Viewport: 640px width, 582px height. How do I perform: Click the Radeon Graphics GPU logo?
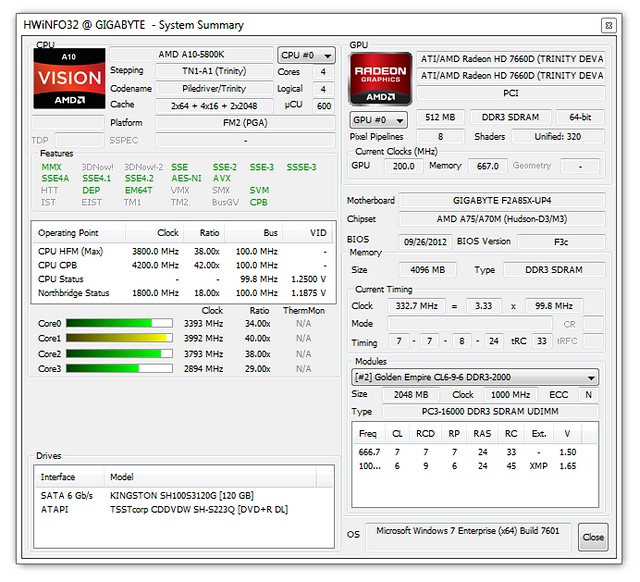click(380, 79)
